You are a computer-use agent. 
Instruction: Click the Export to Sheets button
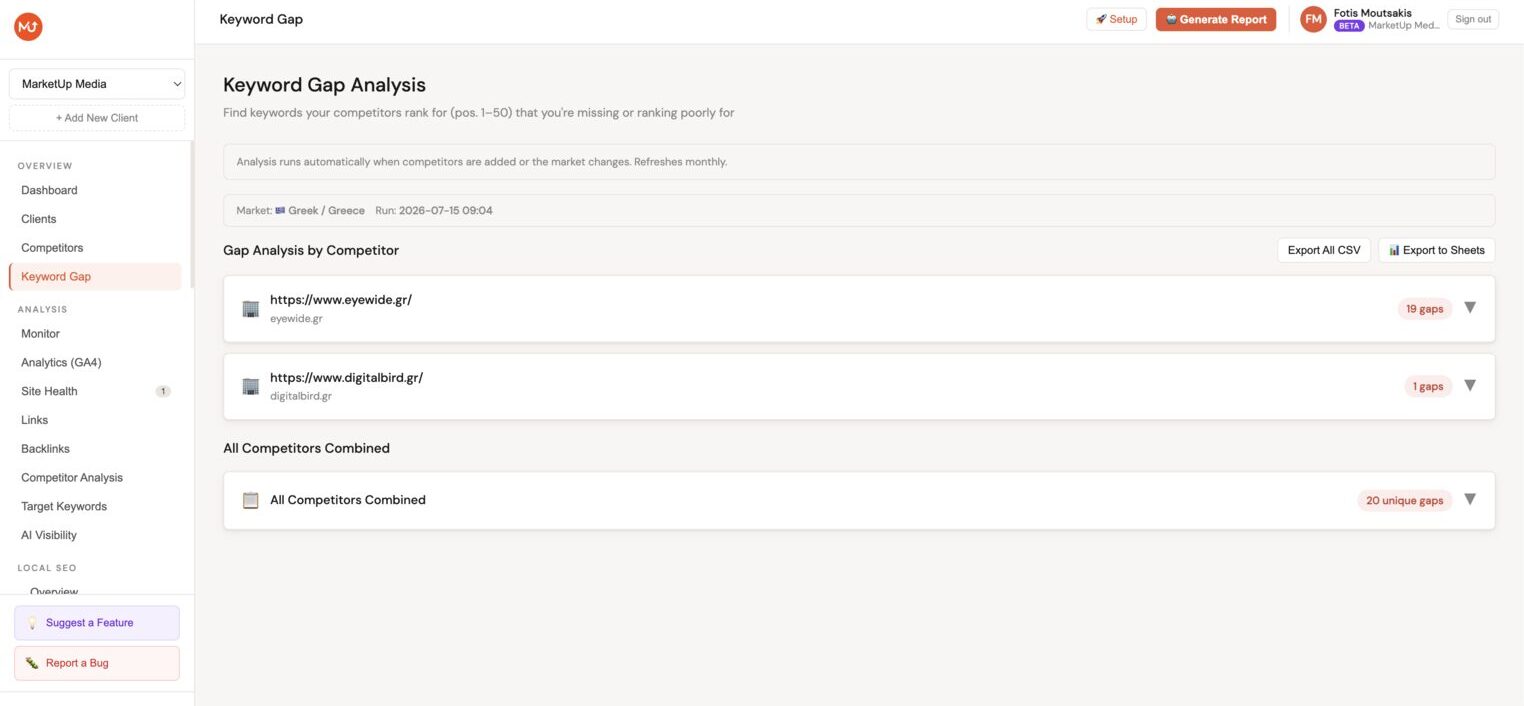click(1437, 250)
